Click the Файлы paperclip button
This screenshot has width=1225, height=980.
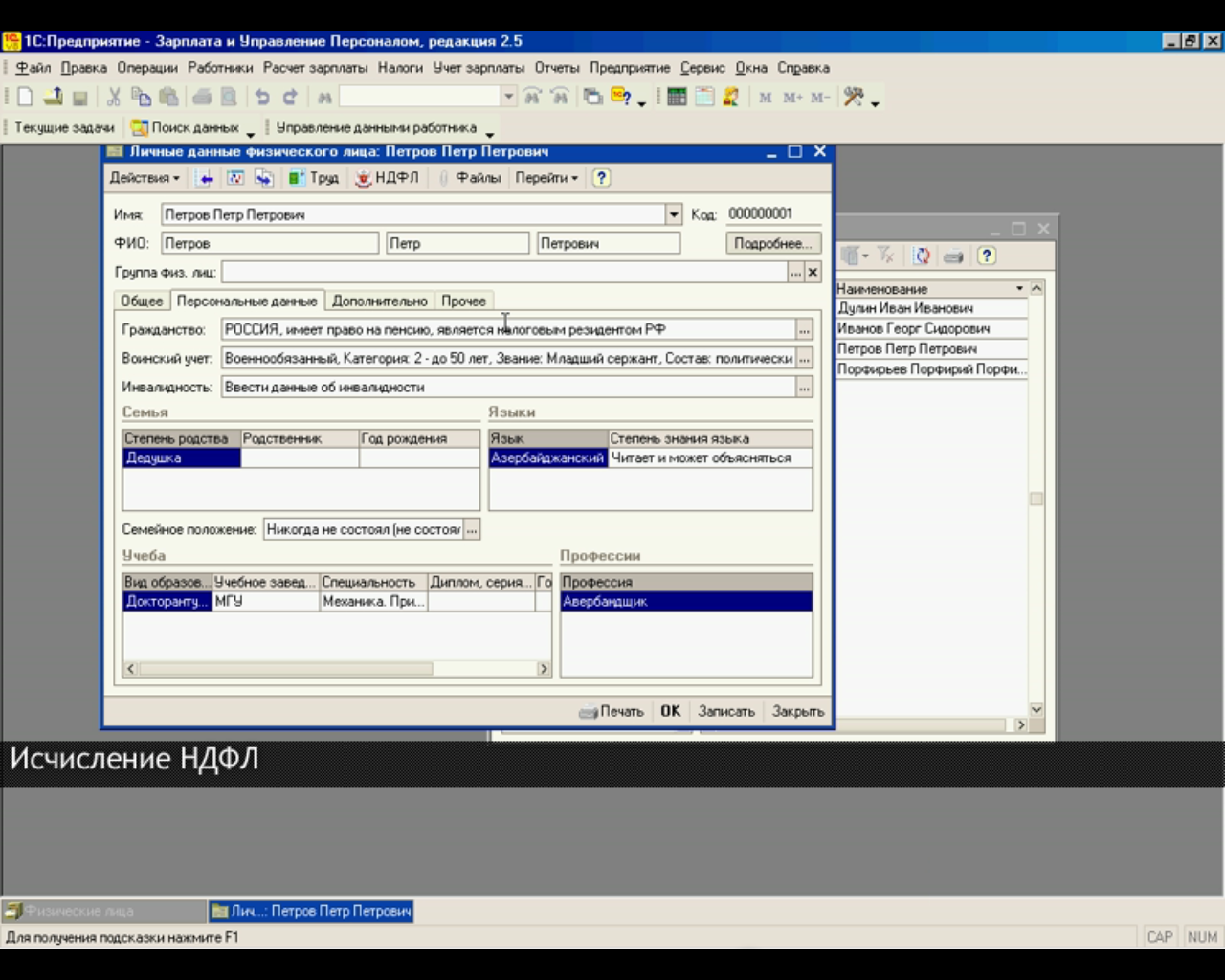470,178
